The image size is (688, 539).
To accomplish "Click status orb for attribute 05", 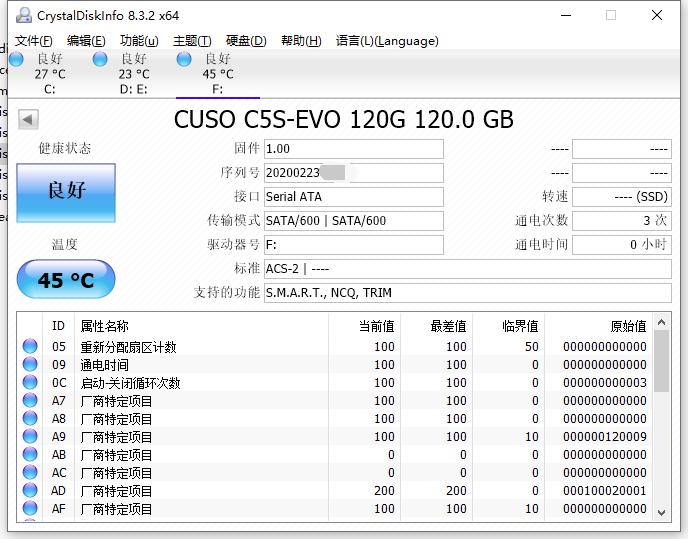I will click(30, 346).
